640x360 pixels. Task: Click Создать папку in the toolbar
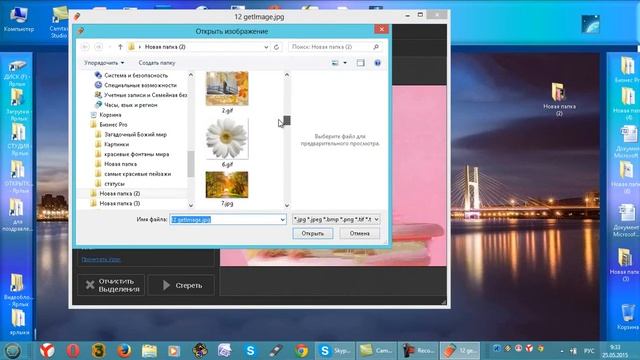(157, 63)
